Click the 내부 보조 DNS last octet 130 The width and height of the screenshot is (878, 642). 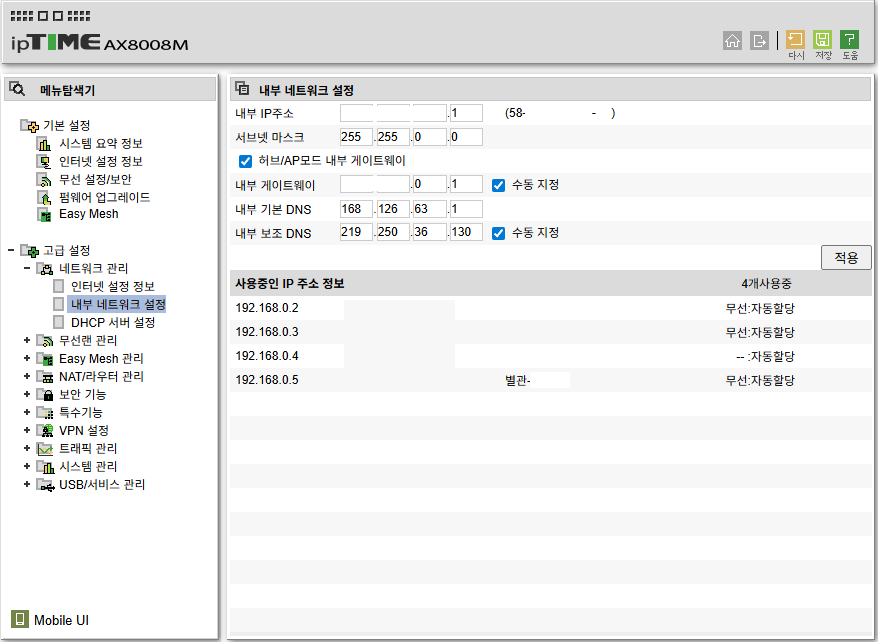click(x=466, y=232)
